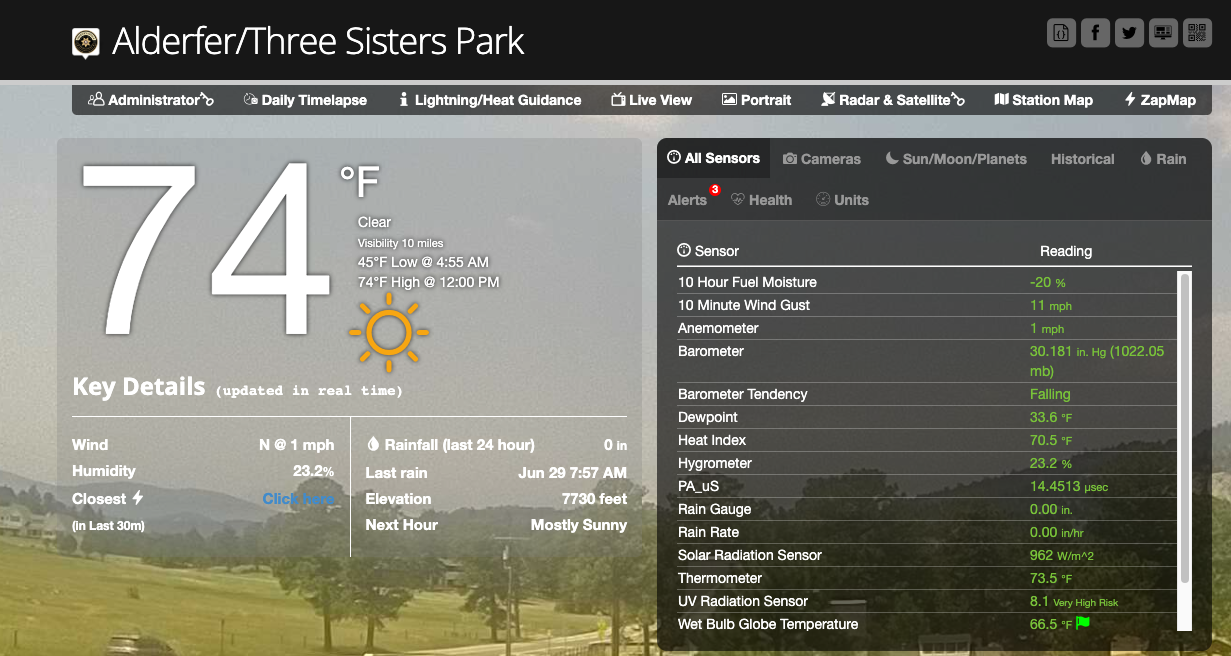Screen dimensions: 1231x656
Task: Click the Twitter share icon
Action: click(1129, 33)
